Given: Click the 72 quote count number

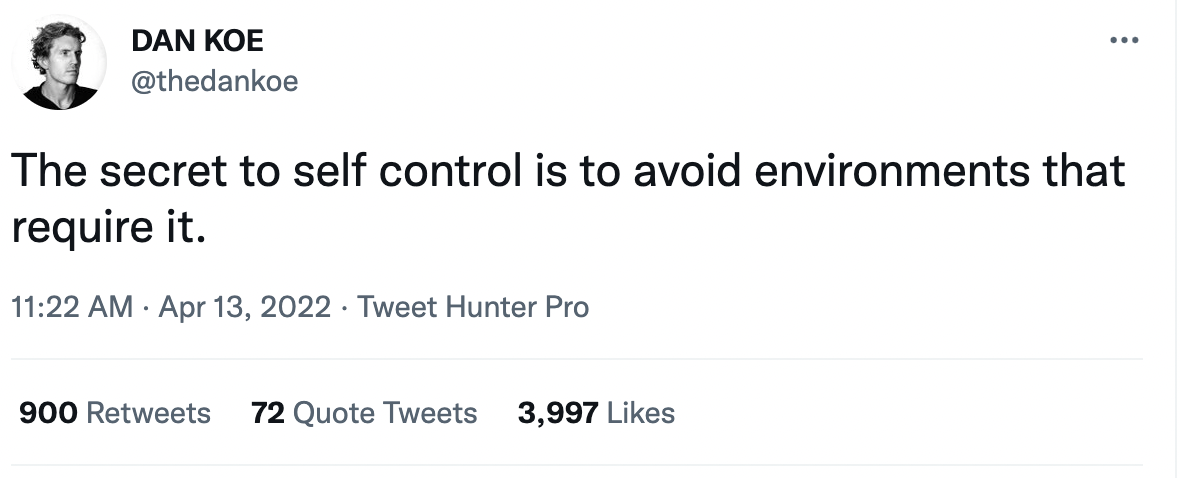Looking at the screenshot, I should point(269,412).
